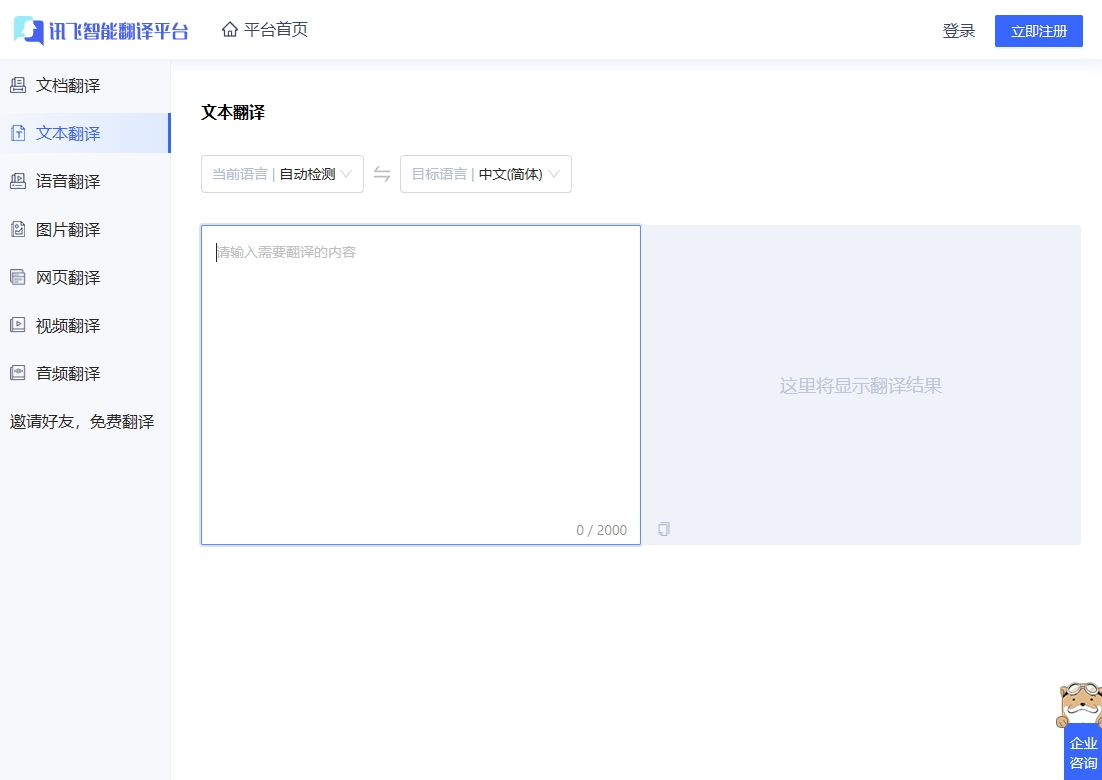Swap source and target languages
Viewport: 1102px width, 780px height.
click(382, 174)
